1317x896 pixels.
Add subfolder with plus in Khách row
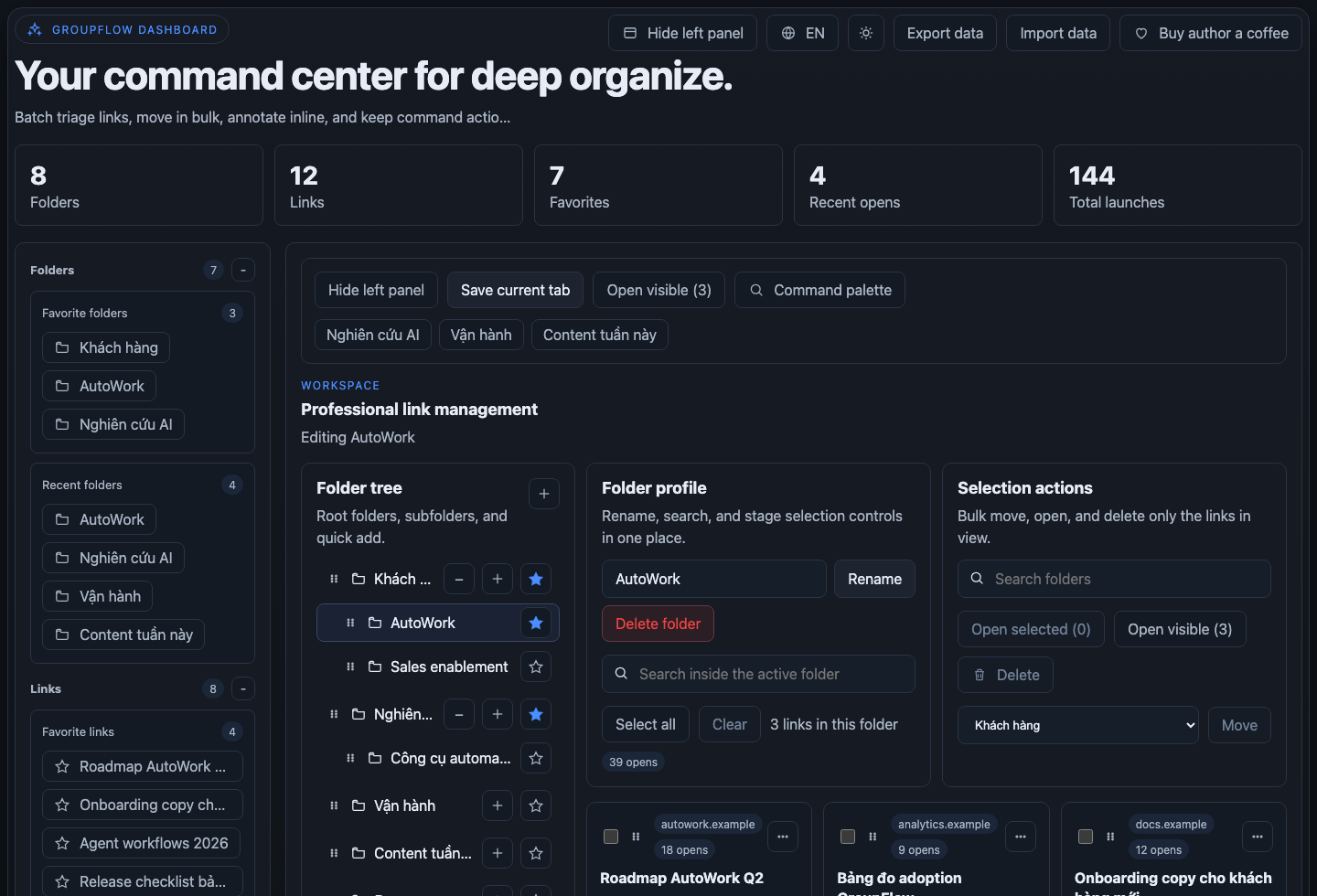click(498, 579)
